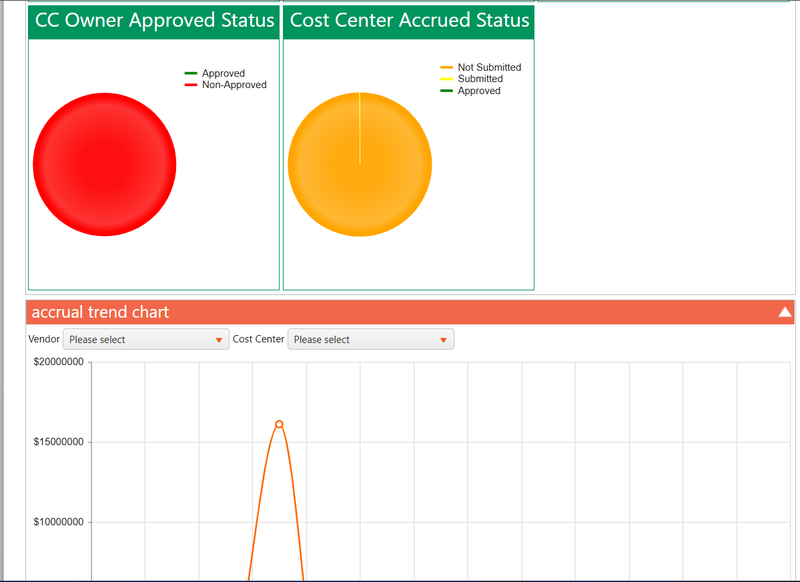800x582 pixels.
Task: Click the red Non-Approved legend swatch
Action: 191,85
